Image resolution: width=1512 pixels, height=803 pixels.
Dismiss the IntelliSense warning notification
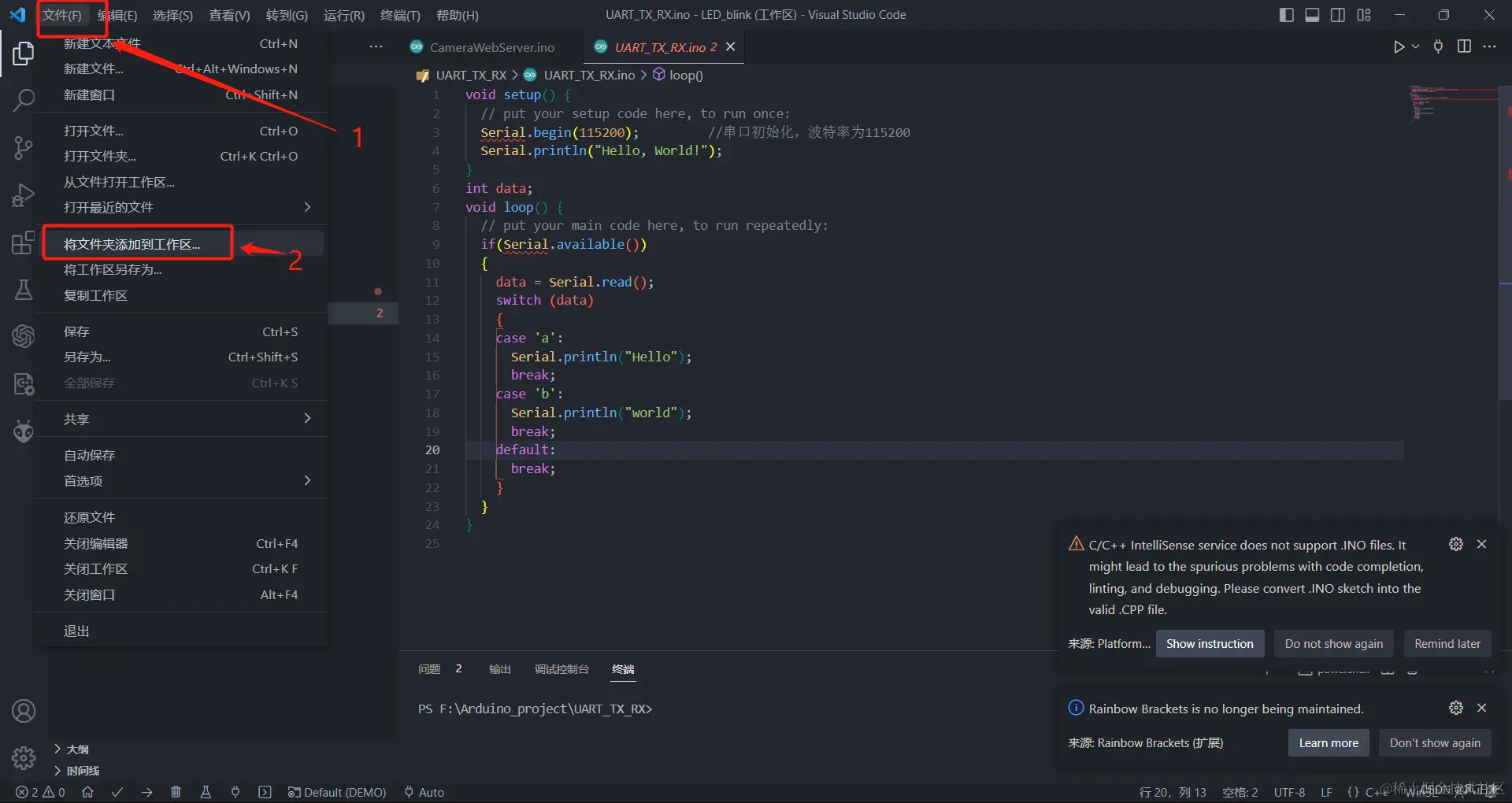tap(1481, 544)
